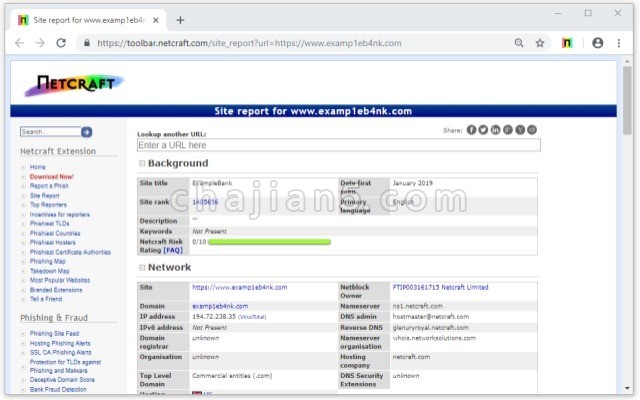Open Bank Fraud Detection link
640x400 pixels.
point(58,389)
